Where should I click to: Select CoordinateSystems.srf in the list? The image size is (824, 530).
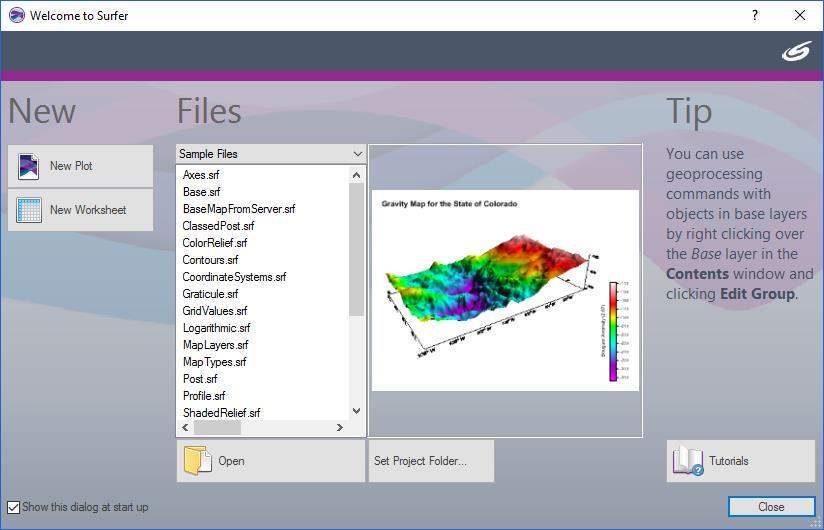tap(234, 277)
